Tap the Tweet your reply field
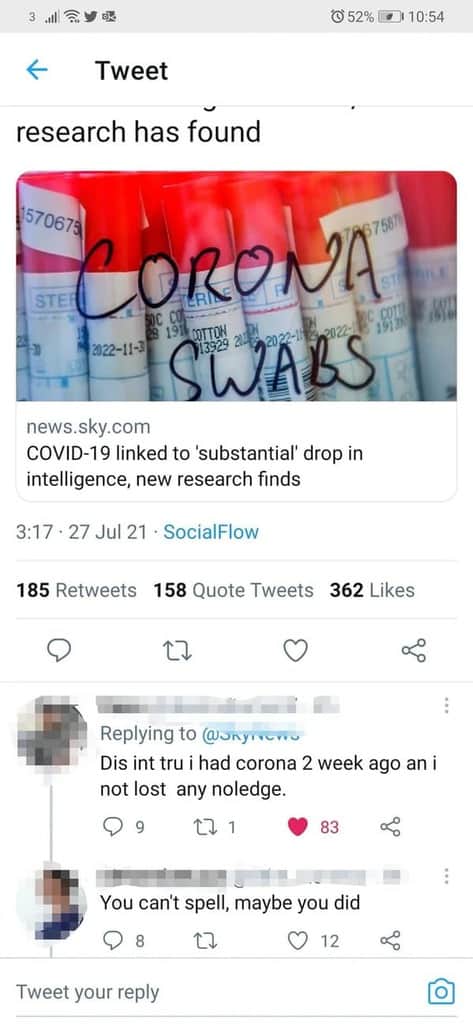 (216, 991)
